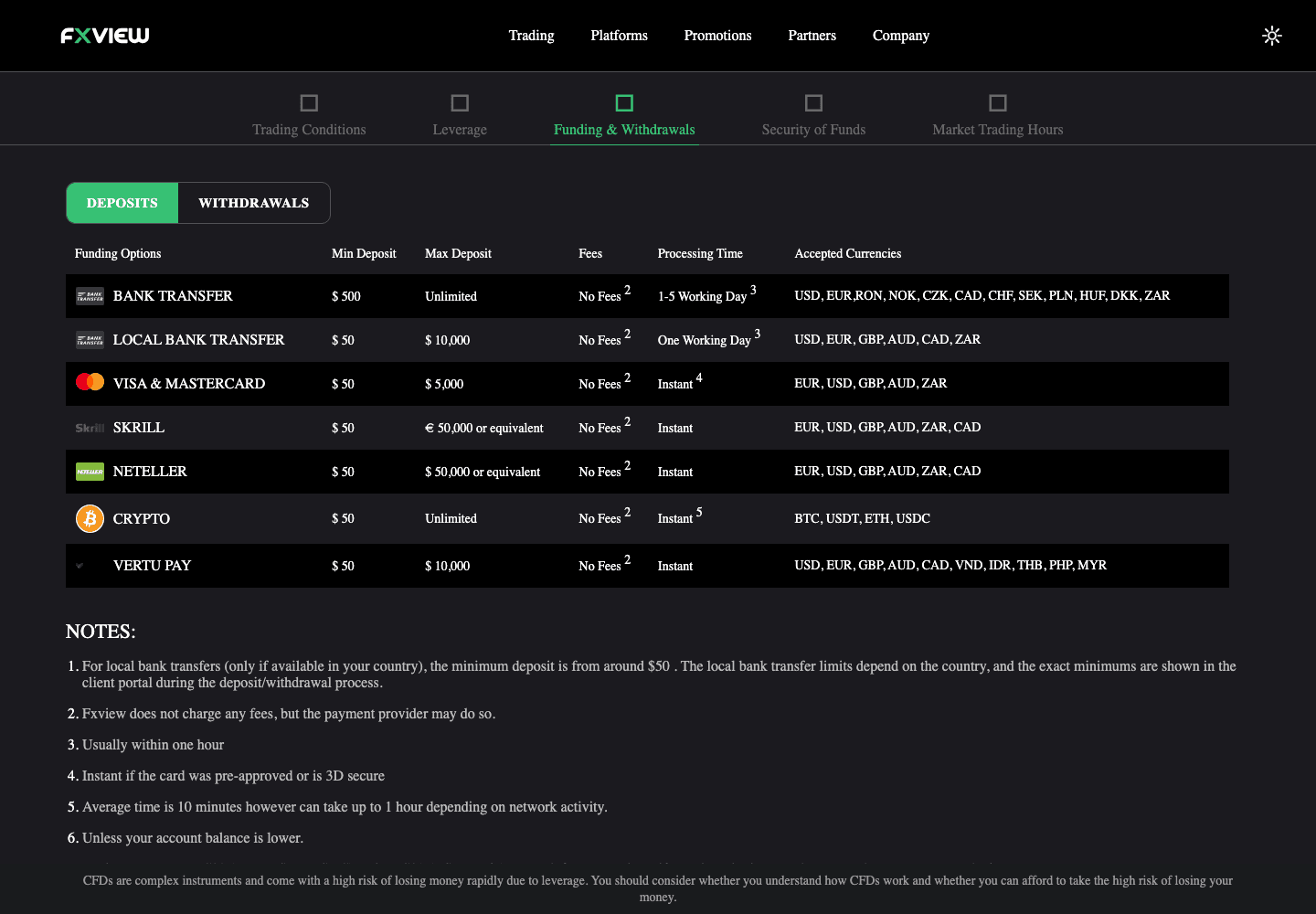Click the Fees column header

click(590, 254)
